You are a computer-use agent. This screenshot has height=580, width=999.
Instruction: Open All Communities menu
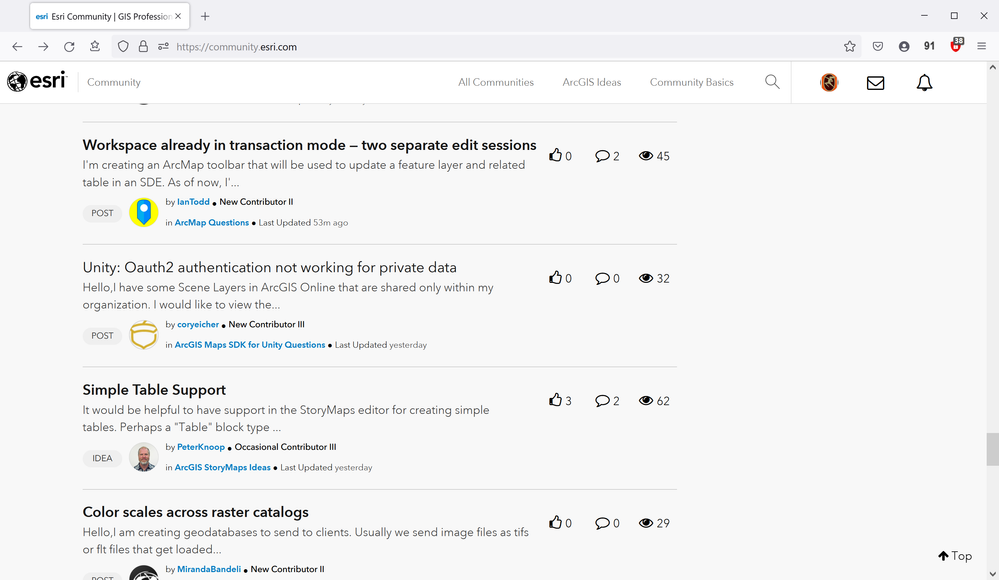click(x=496, y=82)
